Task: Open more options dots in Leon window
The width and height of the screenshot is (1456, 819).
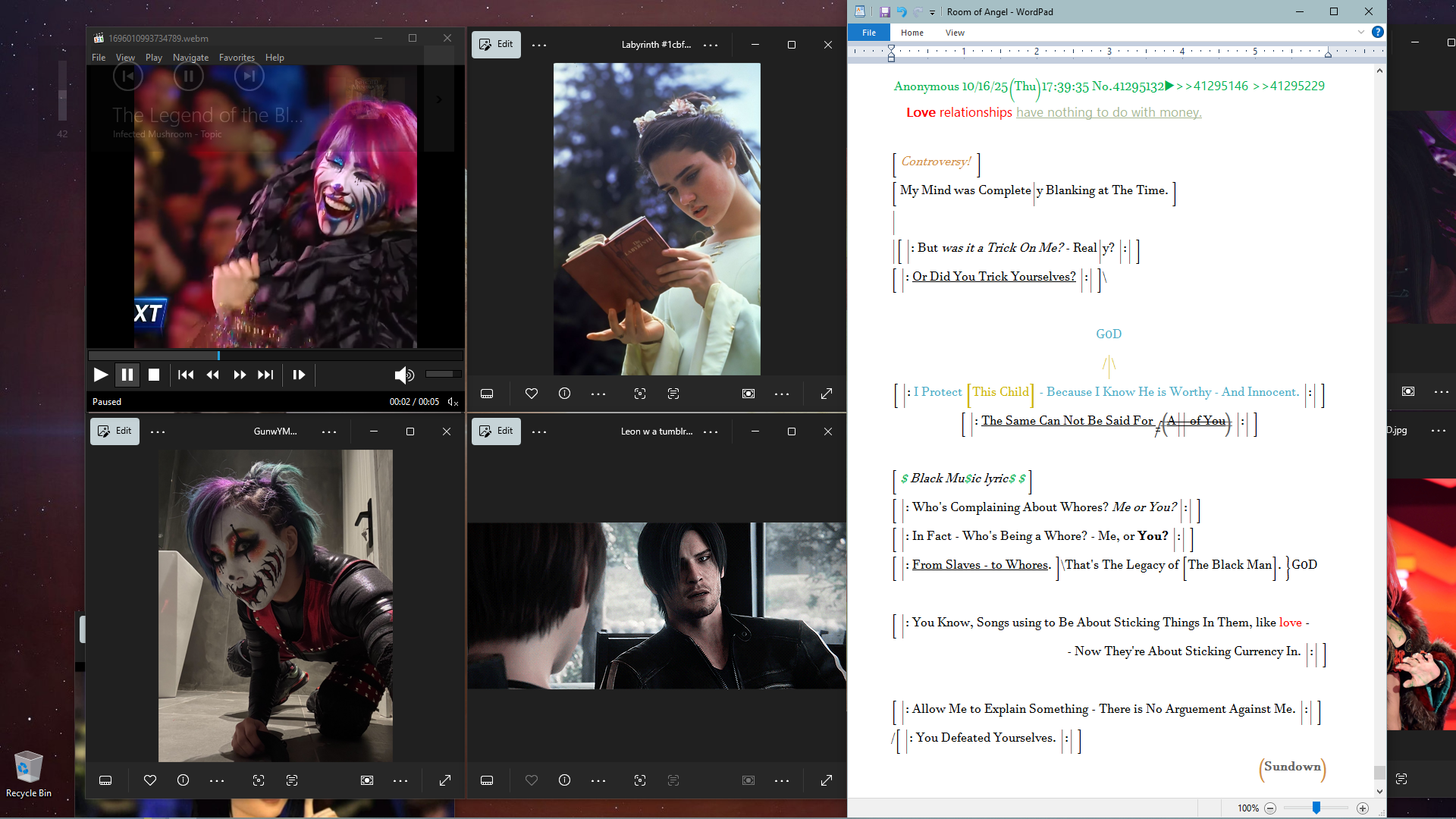Action: click(x=539, y=431)
